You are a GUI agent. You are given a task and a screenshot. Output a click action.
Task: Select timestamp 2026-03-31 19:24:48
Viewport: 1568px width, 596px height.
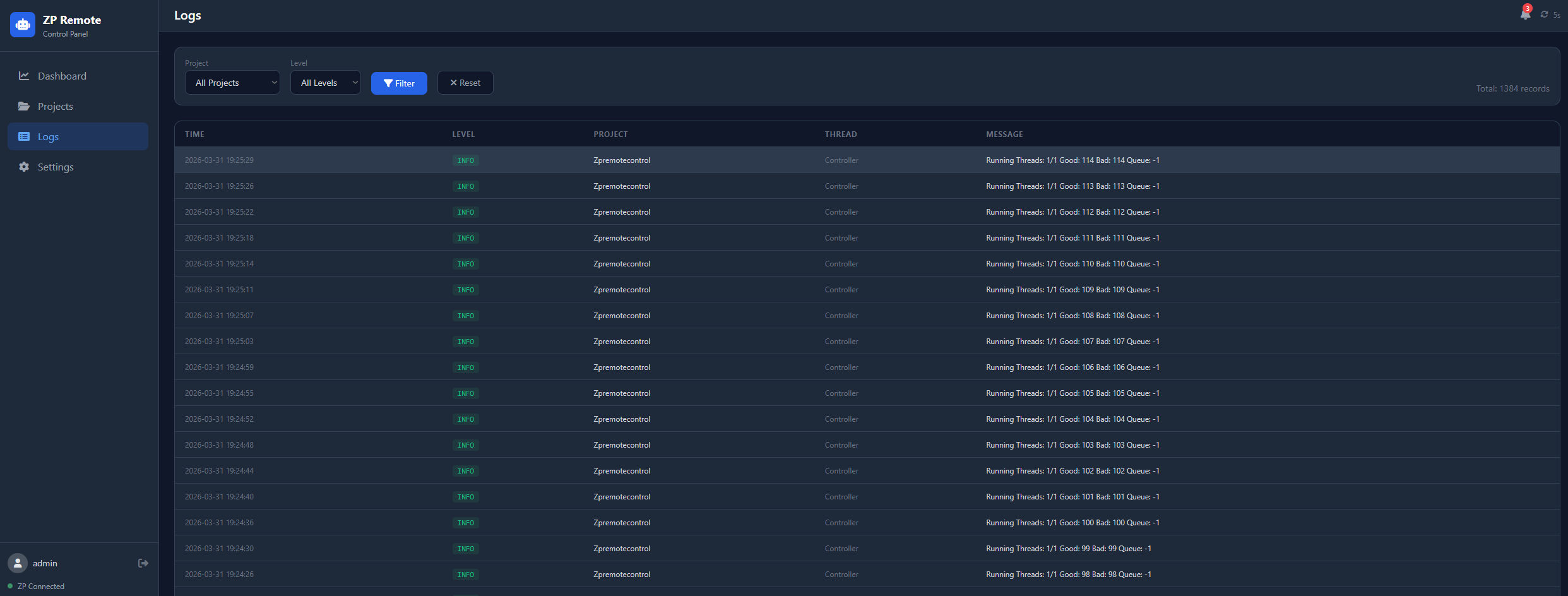[219, 445]
